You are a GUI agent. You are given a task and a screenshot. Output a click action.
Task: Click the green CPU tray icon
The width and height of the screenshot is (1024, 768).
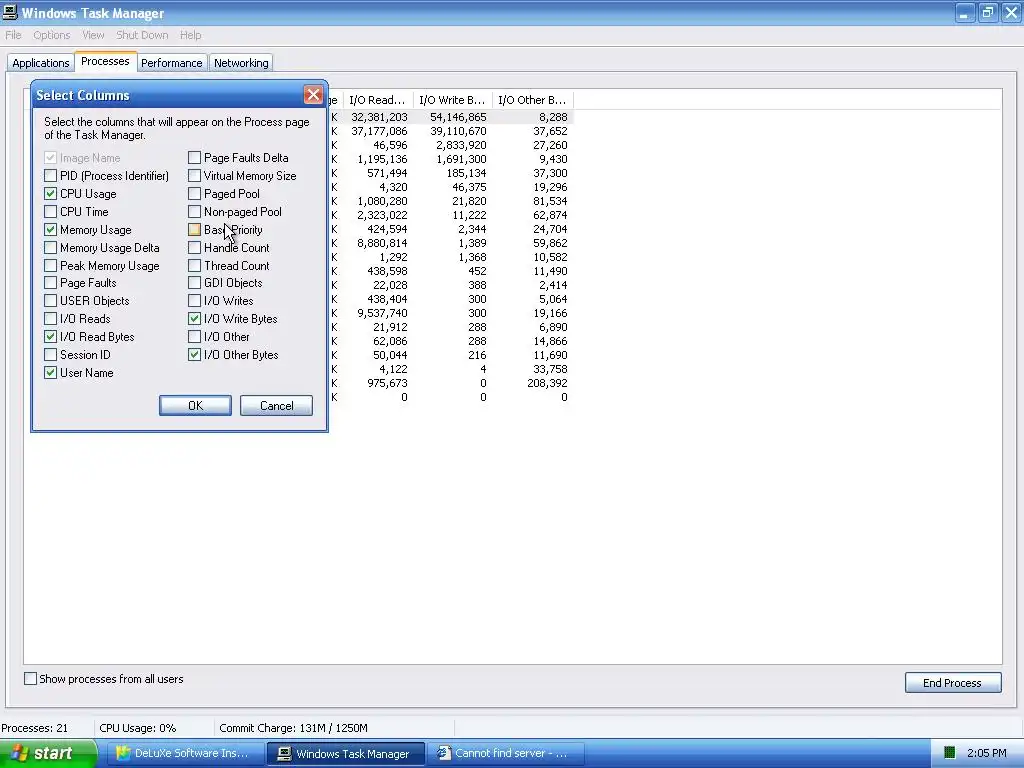[950, 753]
